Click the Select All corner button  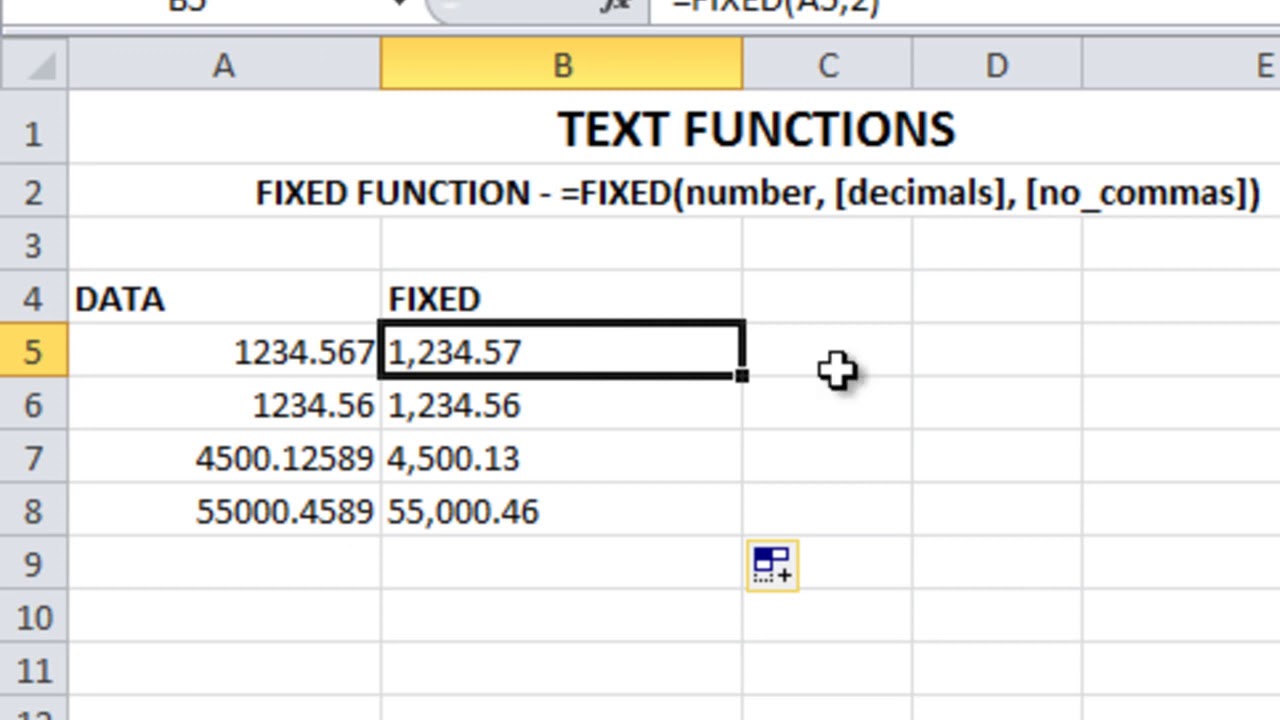coord(33,66)
